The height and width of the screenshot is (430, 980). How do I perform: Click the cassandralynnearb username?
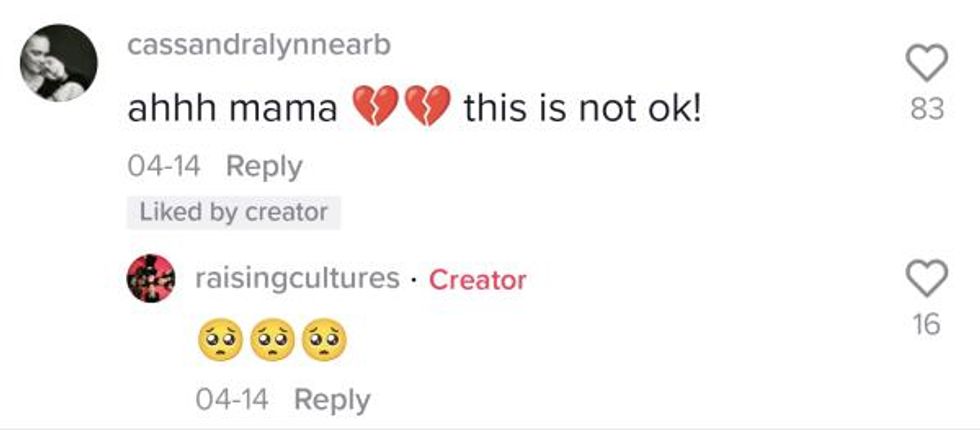(x=258, y=45)
